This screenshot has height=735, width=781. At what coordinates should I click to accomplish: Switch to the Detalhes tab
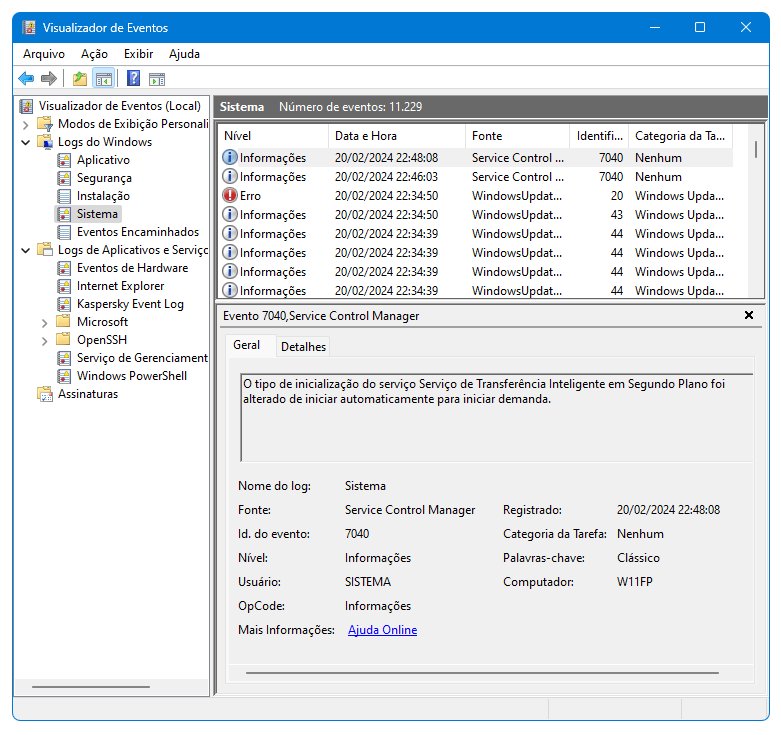pyautogui.click(x=303, y=347)
